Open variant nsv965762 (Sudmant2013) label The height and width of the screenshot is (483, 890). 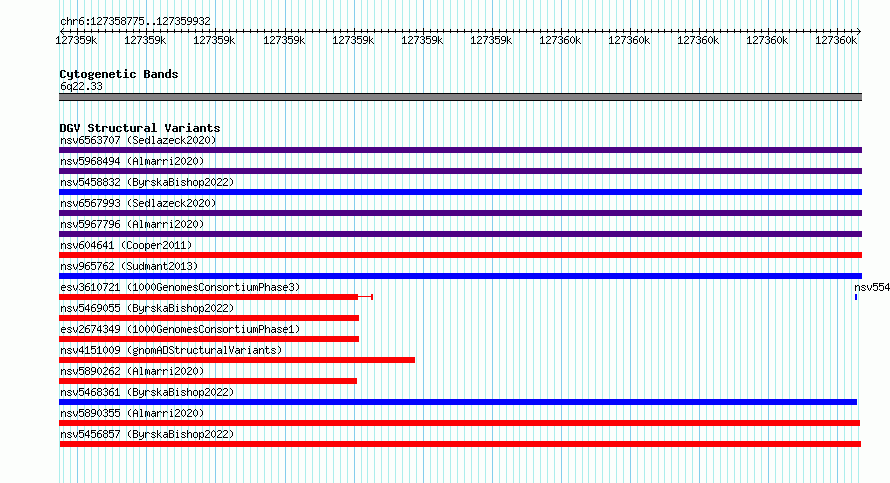point(129,266)
